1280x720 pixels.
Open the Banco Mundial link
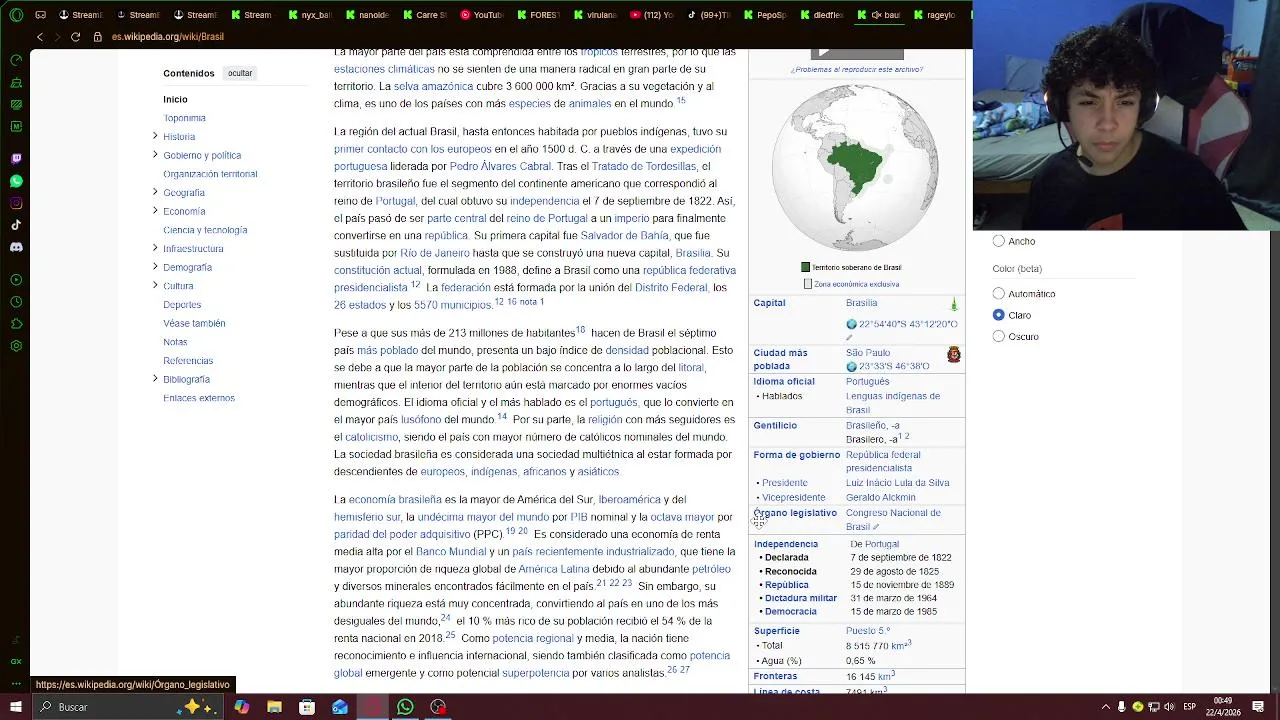coord(451,551)
